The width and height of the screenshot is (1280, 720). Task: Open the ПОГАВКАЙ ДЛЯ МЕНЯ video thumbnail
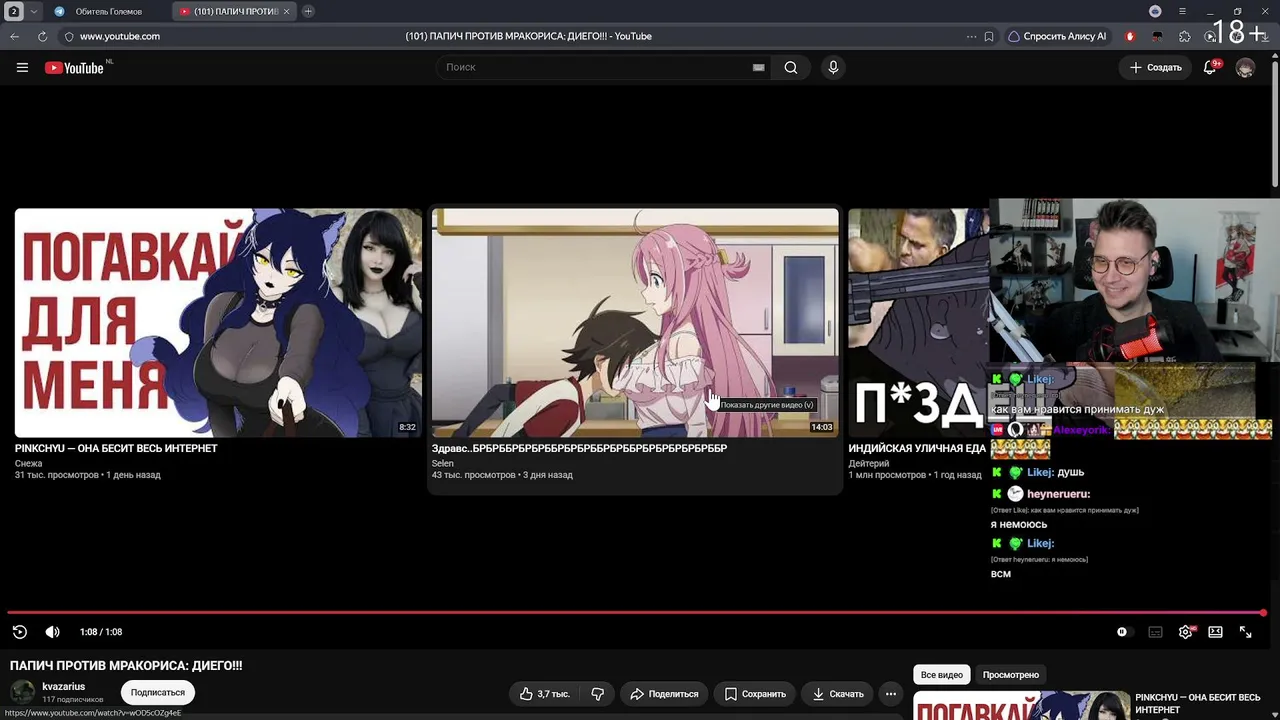click(218, 322)
